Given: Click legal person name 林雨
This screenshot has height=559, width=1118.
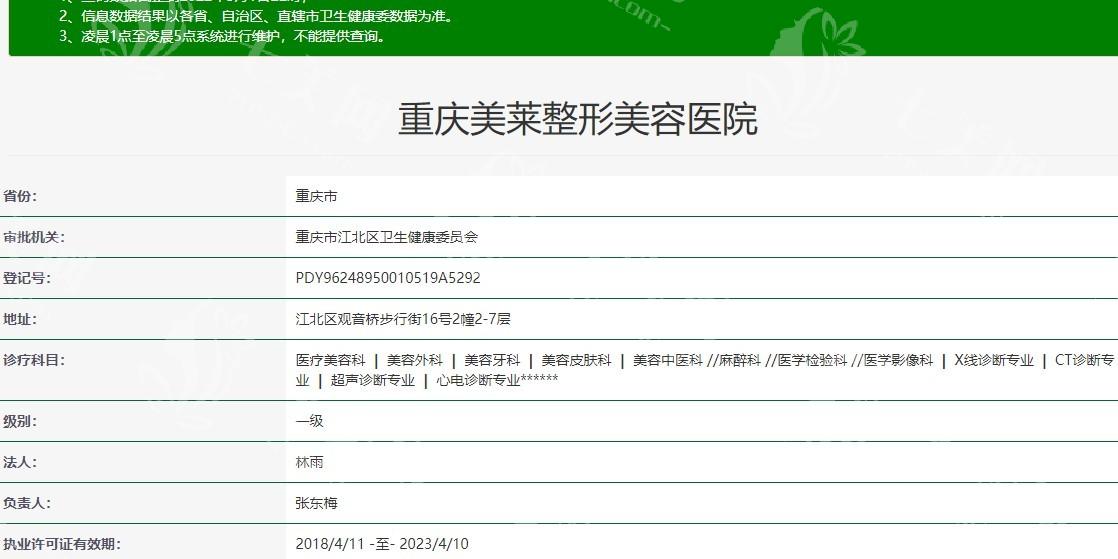Looking at the screenshot, I should [x=309, y=462].
